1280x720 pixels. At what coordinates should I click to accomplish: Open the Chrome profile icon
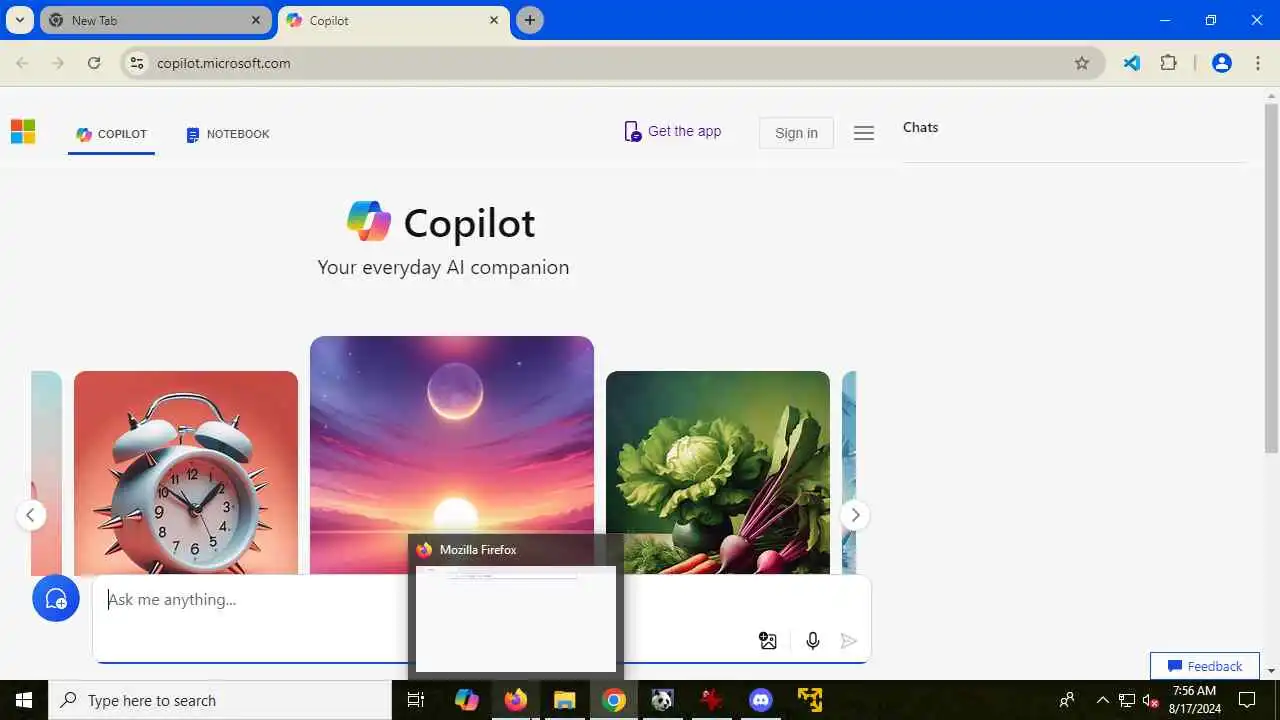(x=1222, y=63)
